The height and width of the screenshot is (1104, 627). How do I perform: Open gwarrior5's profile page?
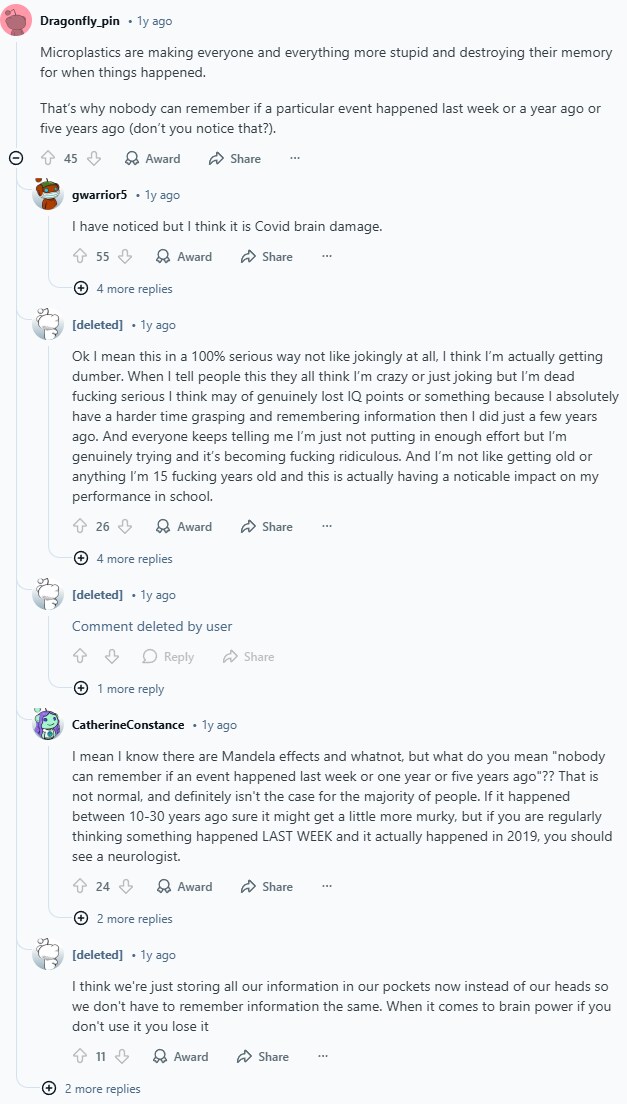[99, 194]
